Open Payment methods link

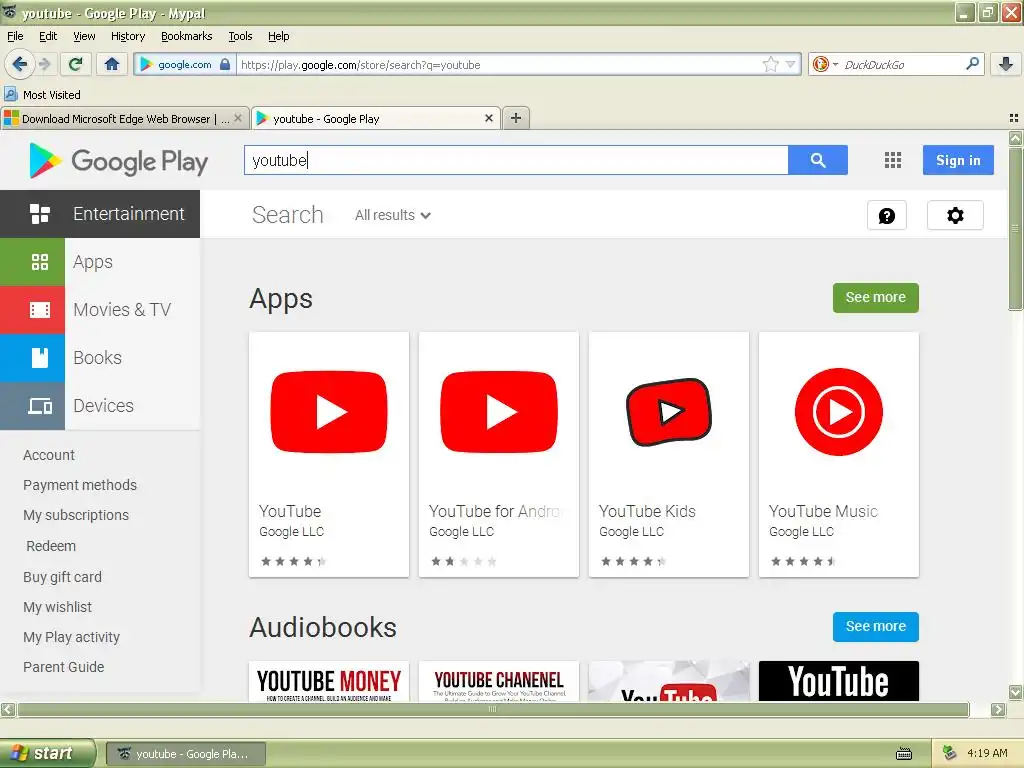point(80,485)
